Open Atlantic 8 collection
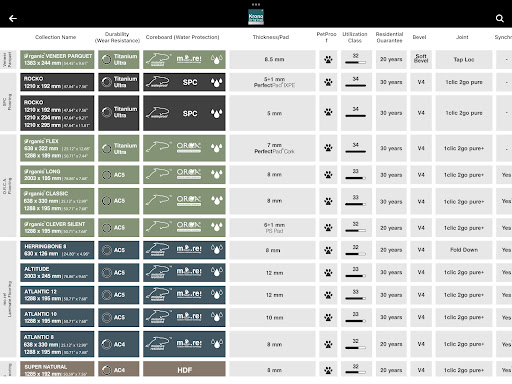 (57, 344)
